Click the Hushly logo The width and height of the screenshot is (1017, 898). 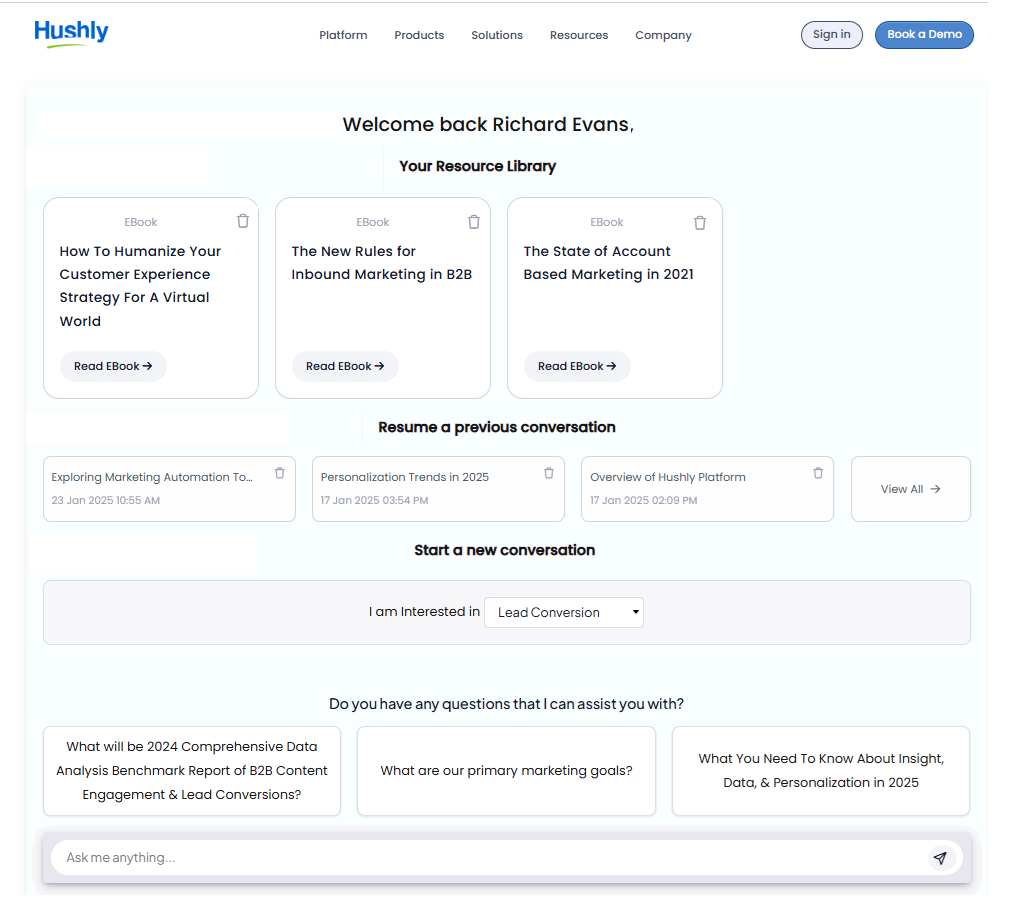pos(71,32)
